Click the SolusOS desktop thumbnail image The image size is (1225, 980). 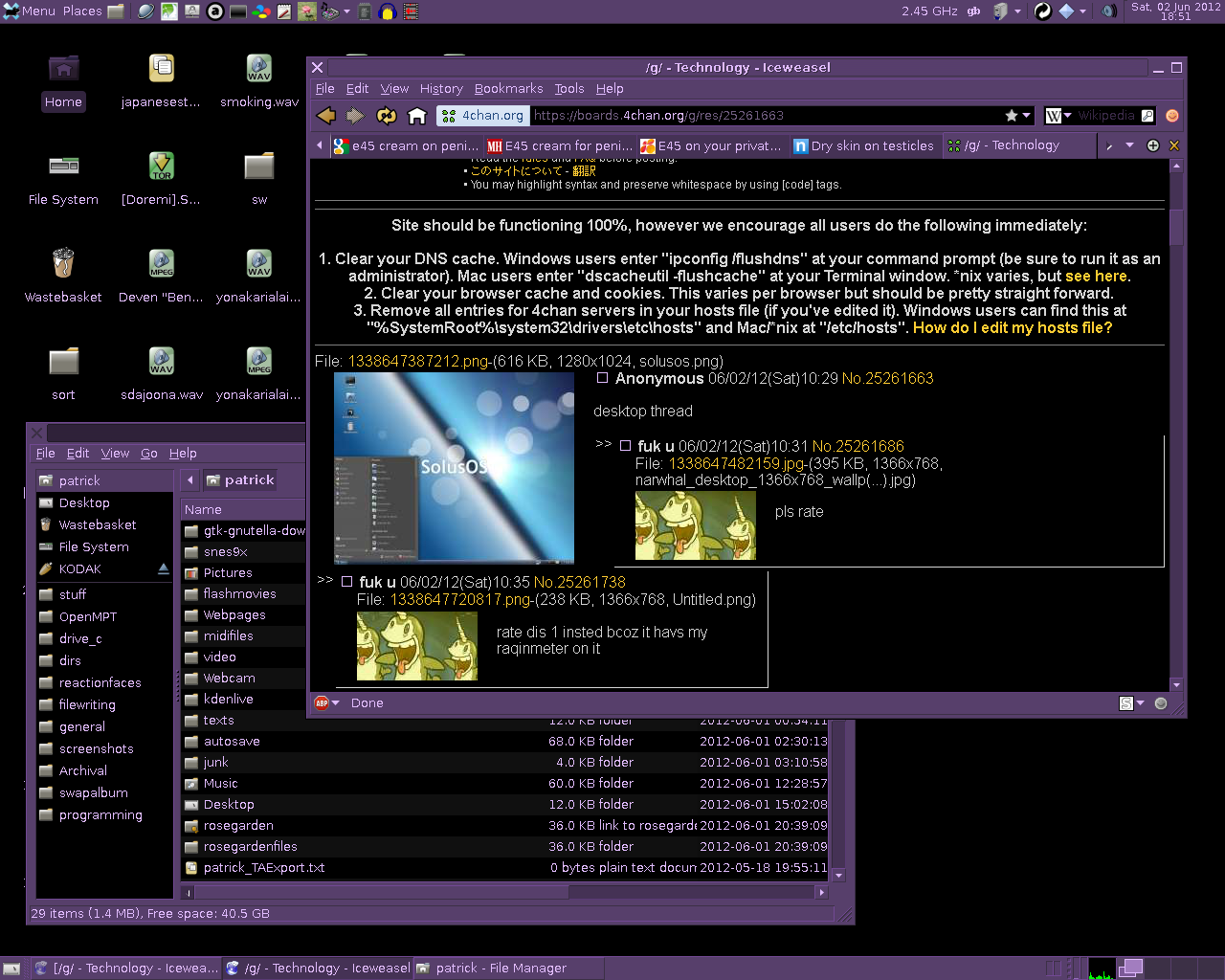point(454,467)
